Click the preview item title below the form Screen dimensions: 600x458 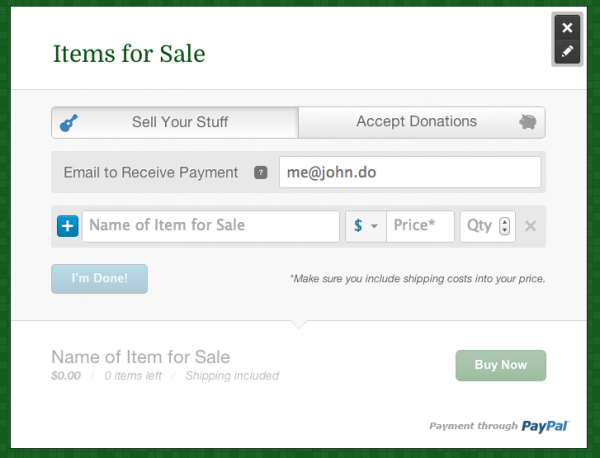(x=140, y=357)
